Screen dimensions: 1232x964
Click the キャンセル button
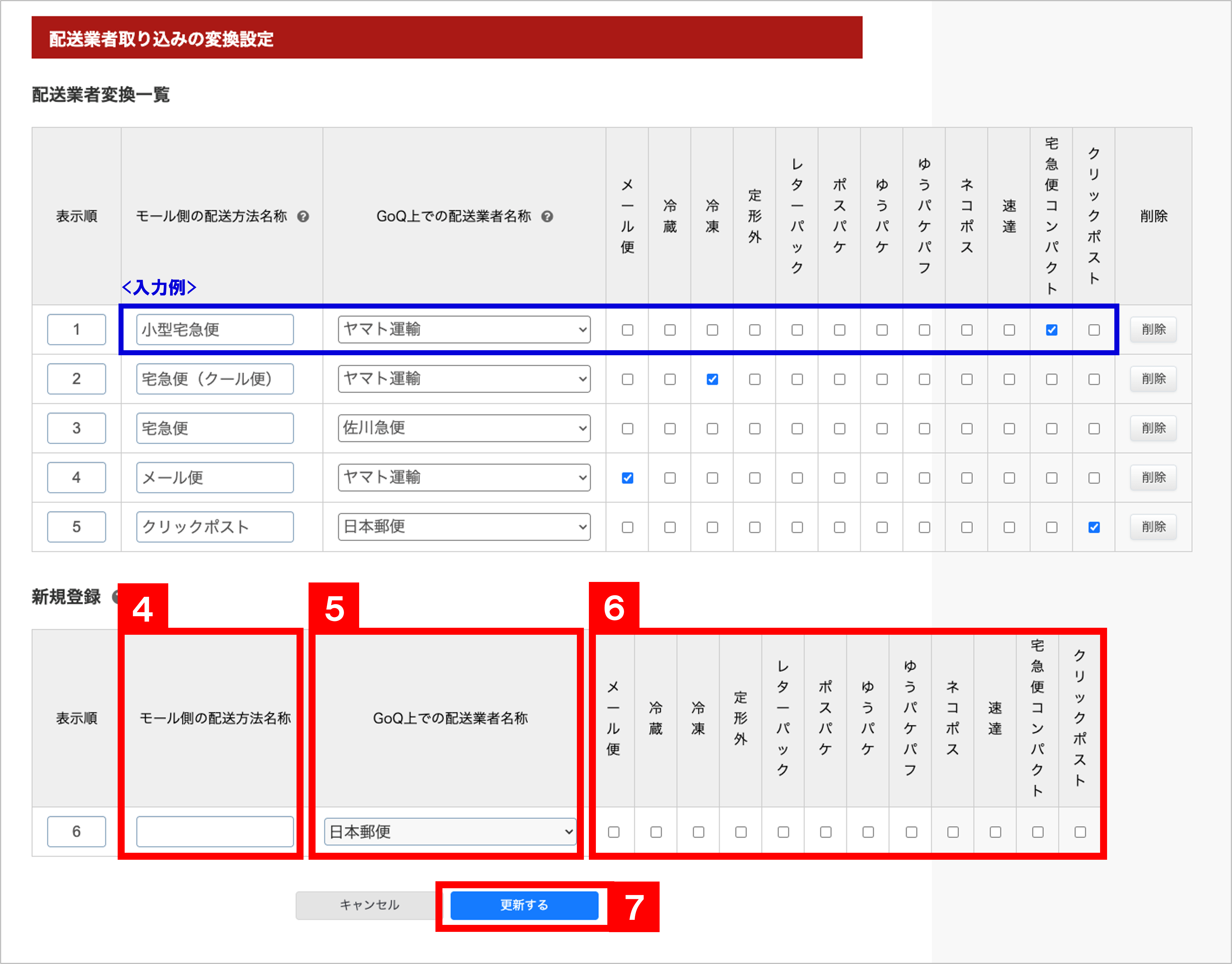(x=369, y=905)
